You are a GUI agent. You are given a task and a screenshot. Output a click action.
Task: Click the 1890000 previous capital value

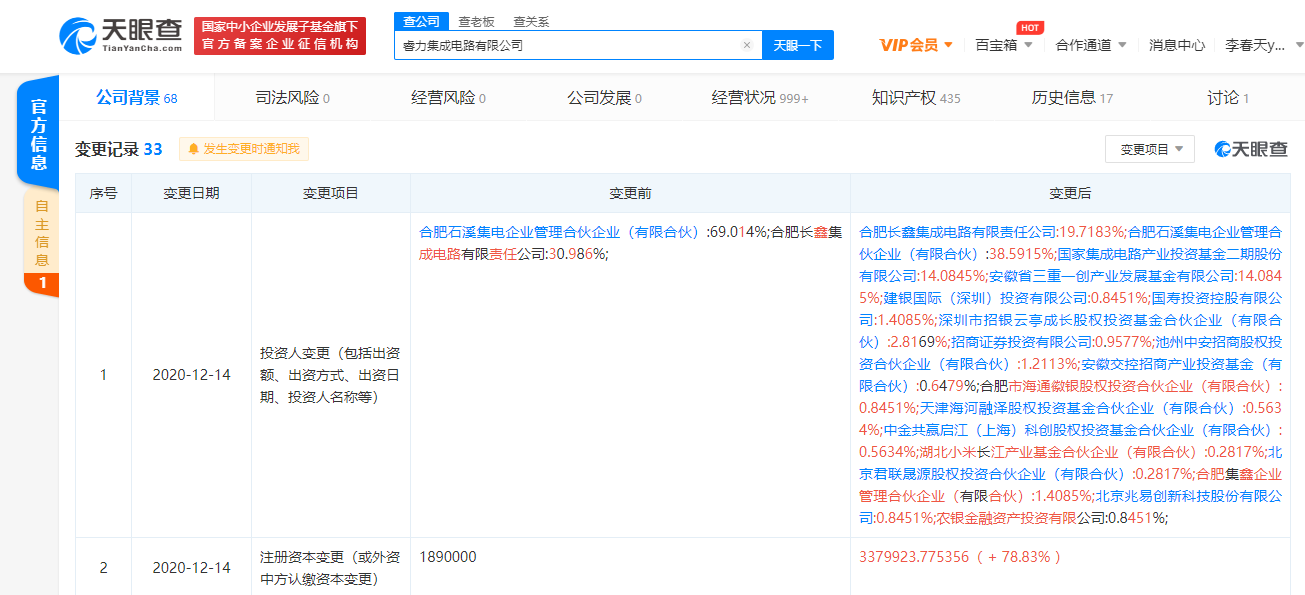point(448,557)
